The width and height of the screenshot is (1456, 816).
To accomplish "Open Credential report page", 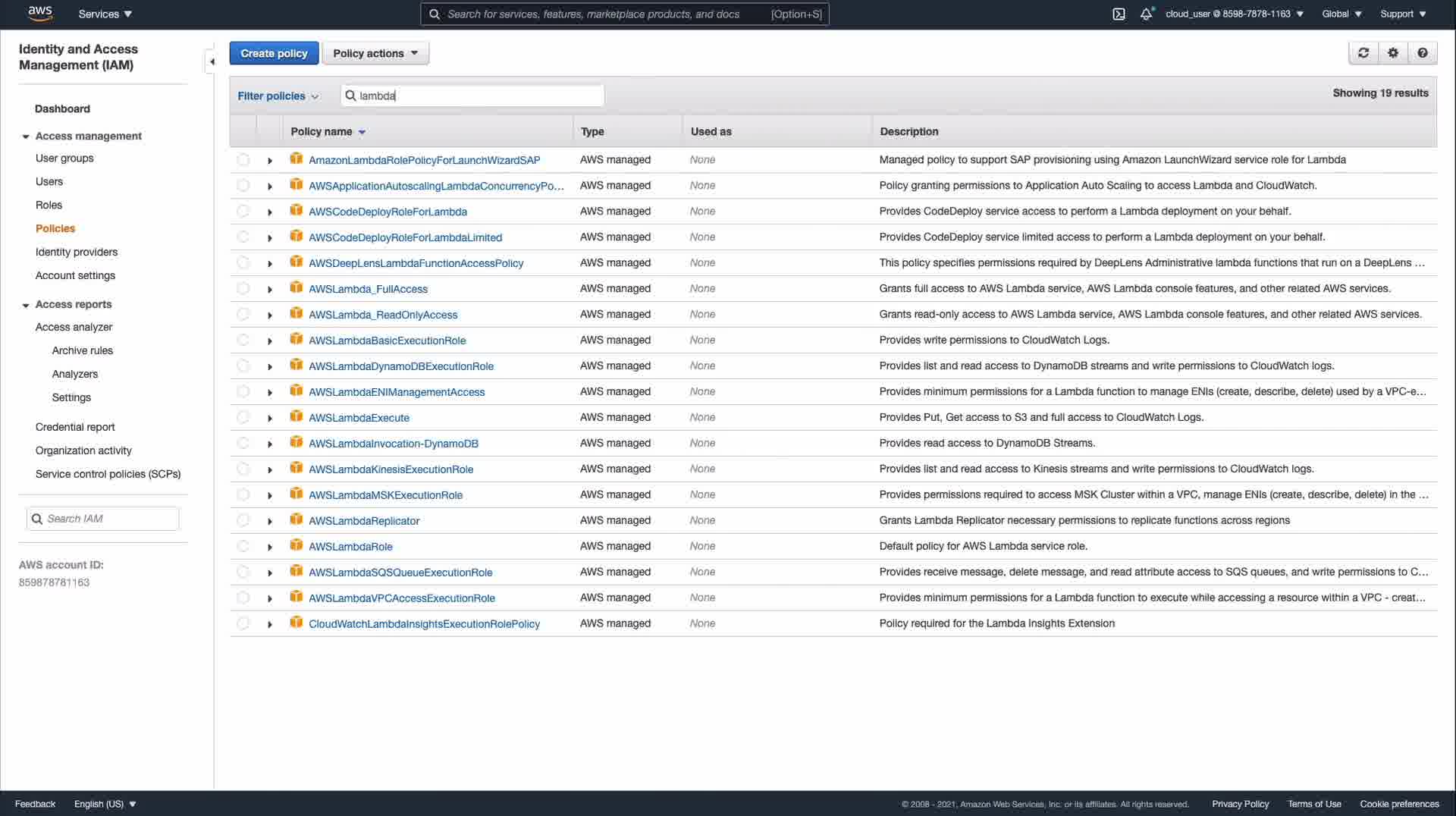I will click(75, 427).
